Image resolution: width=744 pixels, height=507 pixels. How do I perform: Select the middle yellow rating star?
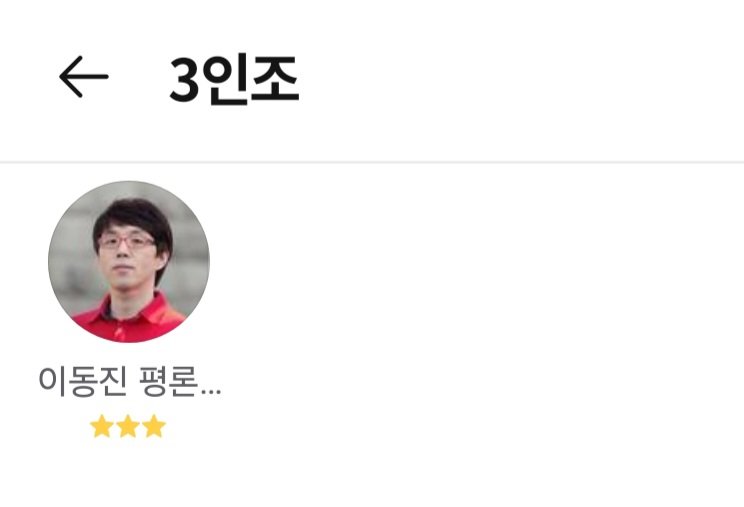[x=128, y=426]
